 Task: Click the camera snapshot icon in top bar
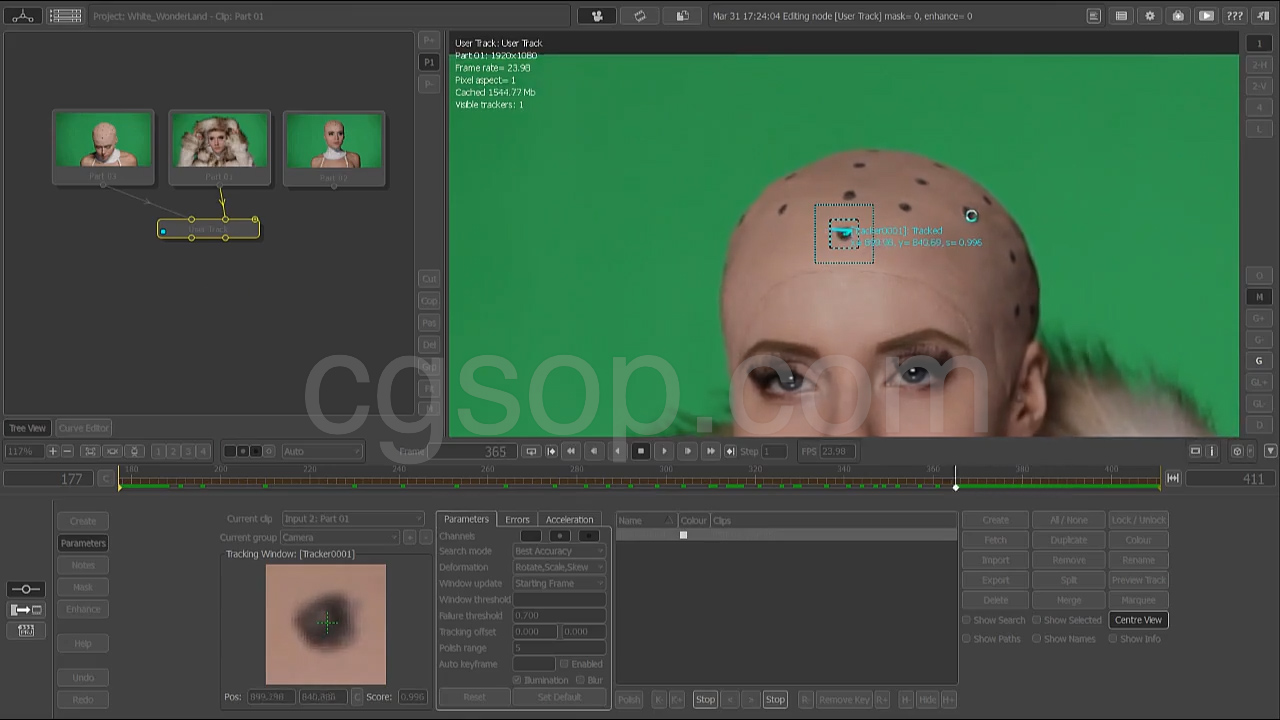click(1178, 16)
